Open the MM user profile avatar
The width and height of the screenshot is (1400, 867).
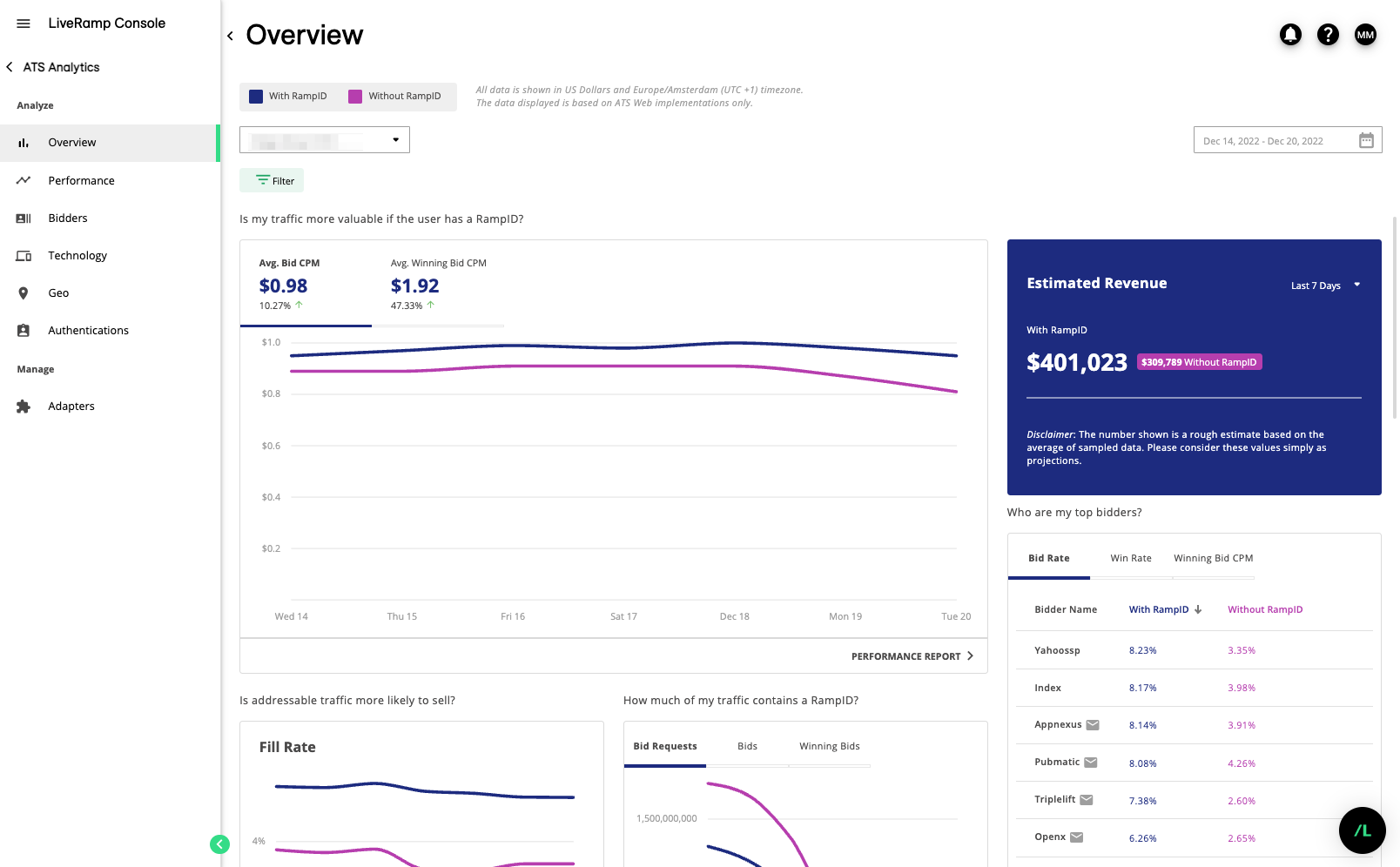point(1365,35)
